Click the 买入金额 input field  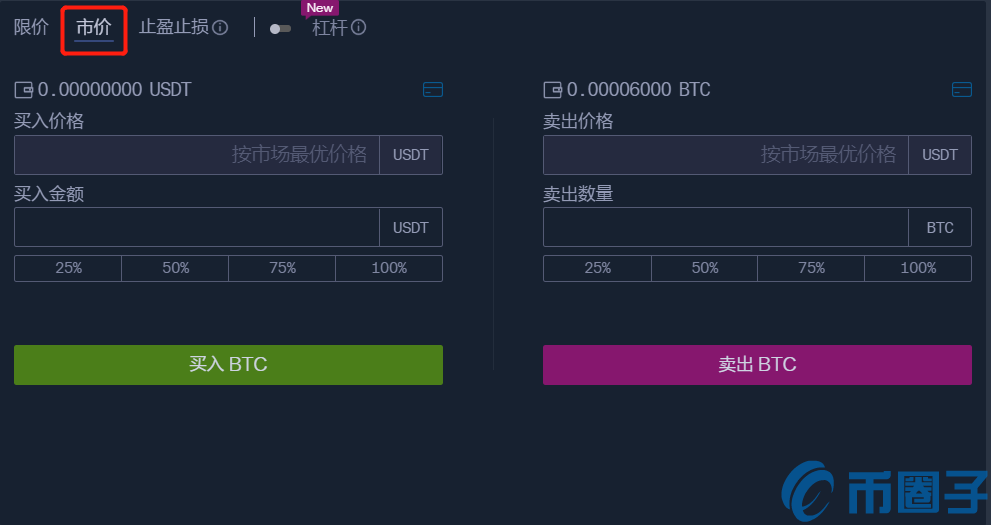197,227
